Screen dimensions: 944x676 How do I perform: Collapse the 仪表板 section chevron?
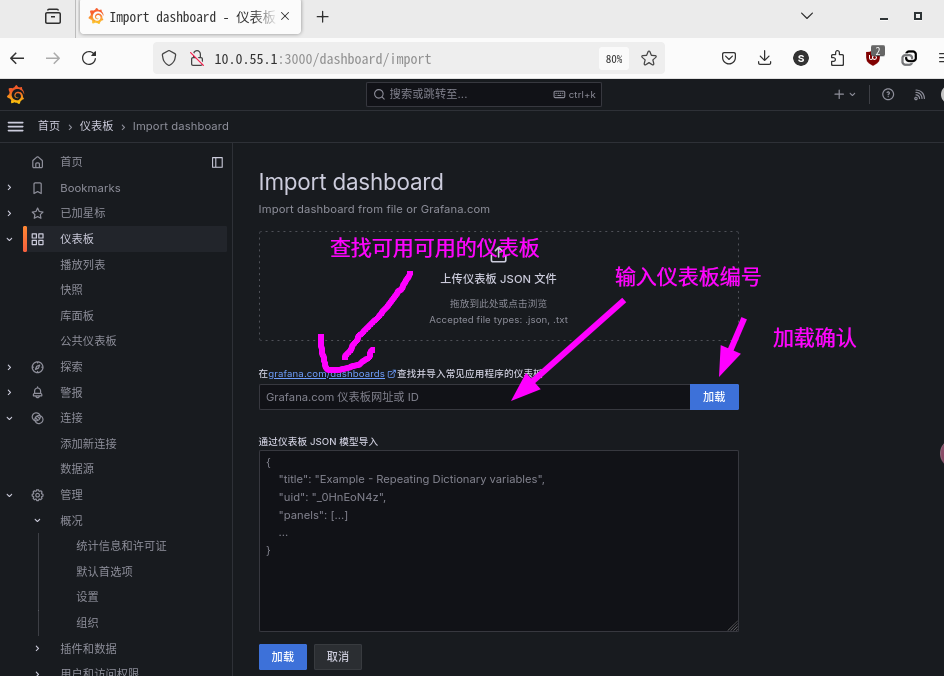click(x=9, y=239)
